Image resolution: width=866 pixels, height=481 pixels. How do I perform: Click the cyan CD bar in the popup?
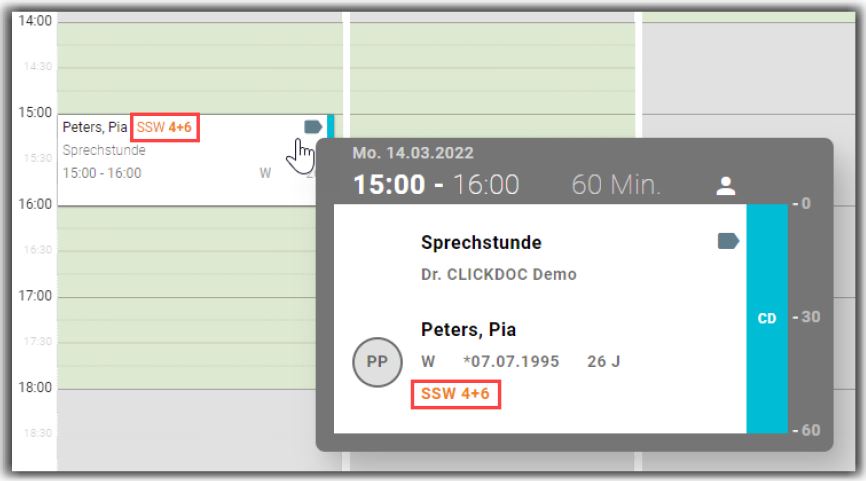pyautogui.click(x=767, y=319)
